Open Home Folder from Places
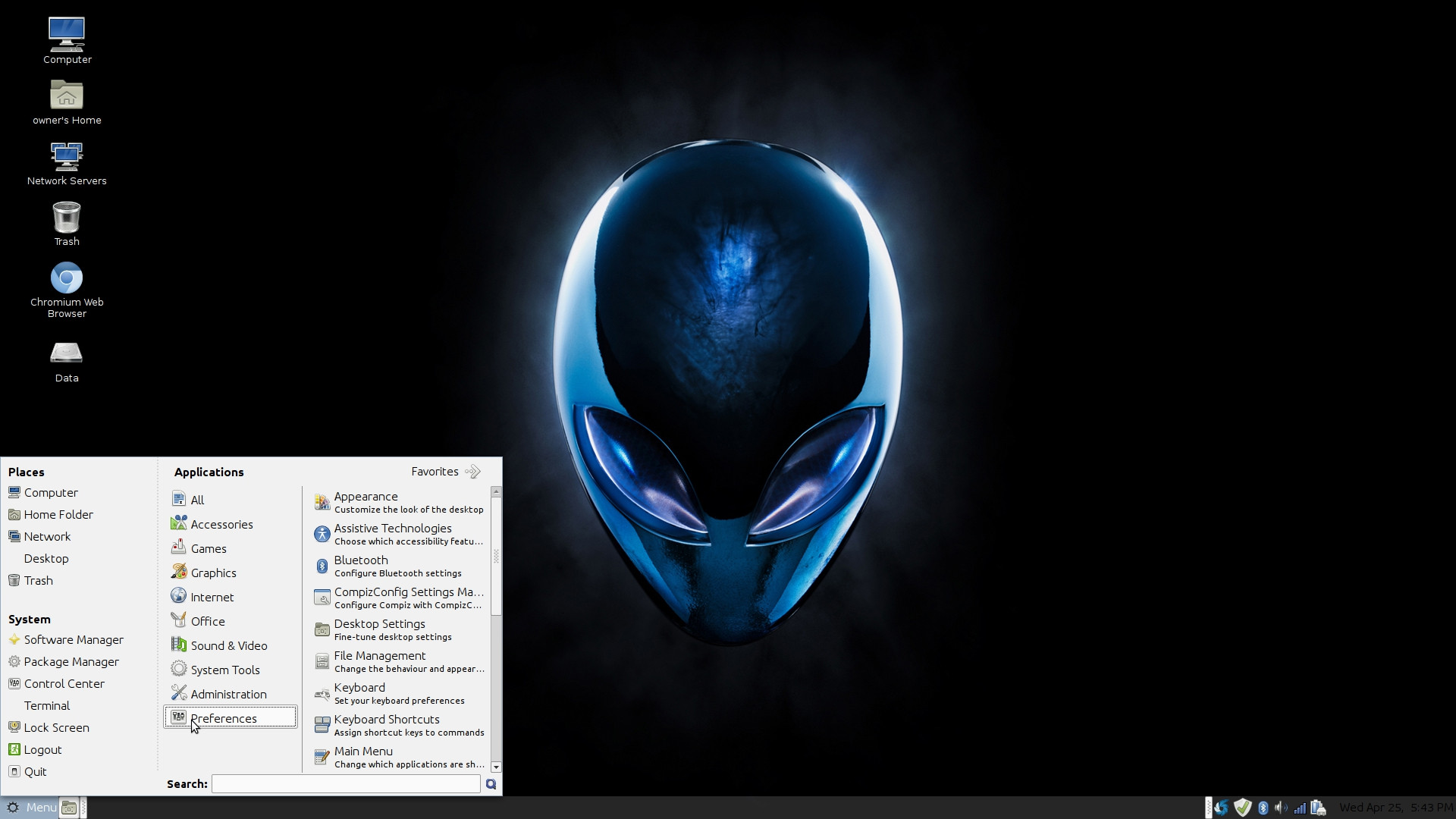This screenshot has width=1456, height=819. tap(51, 514)
